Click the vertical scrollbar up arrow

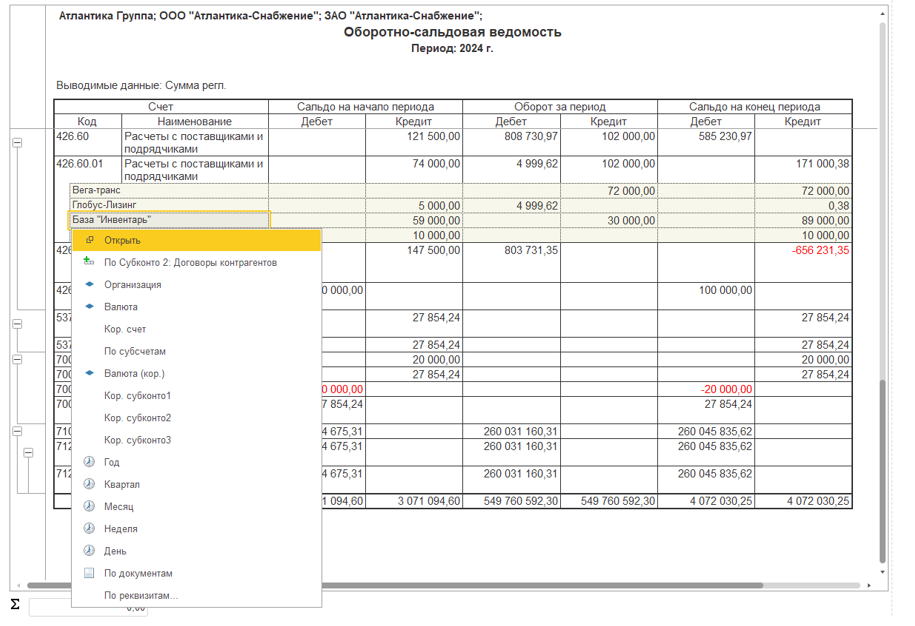click(883, 13)
